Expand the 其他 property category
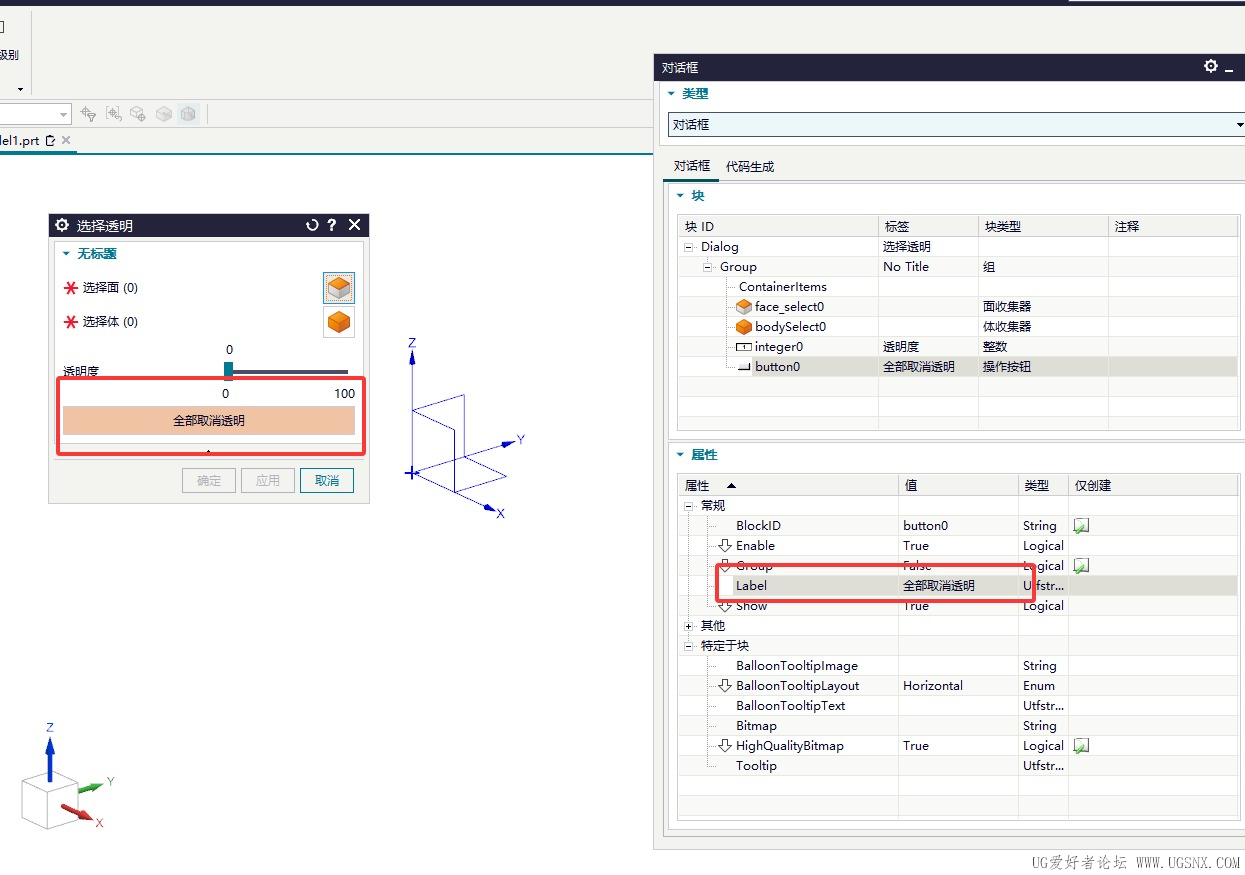This screenshot has height=875, width=1245. [x=688, y=626]
